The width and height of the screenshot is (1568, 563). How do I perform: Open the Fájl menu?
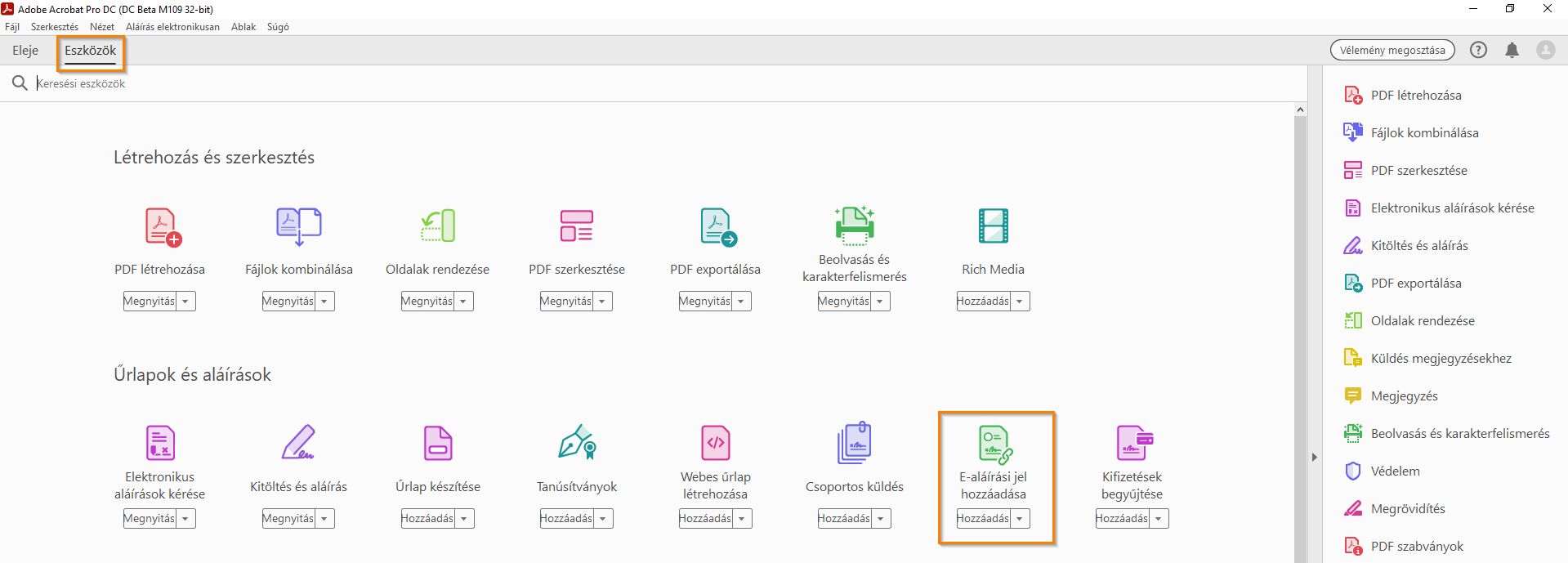click(x=12, y=27)
